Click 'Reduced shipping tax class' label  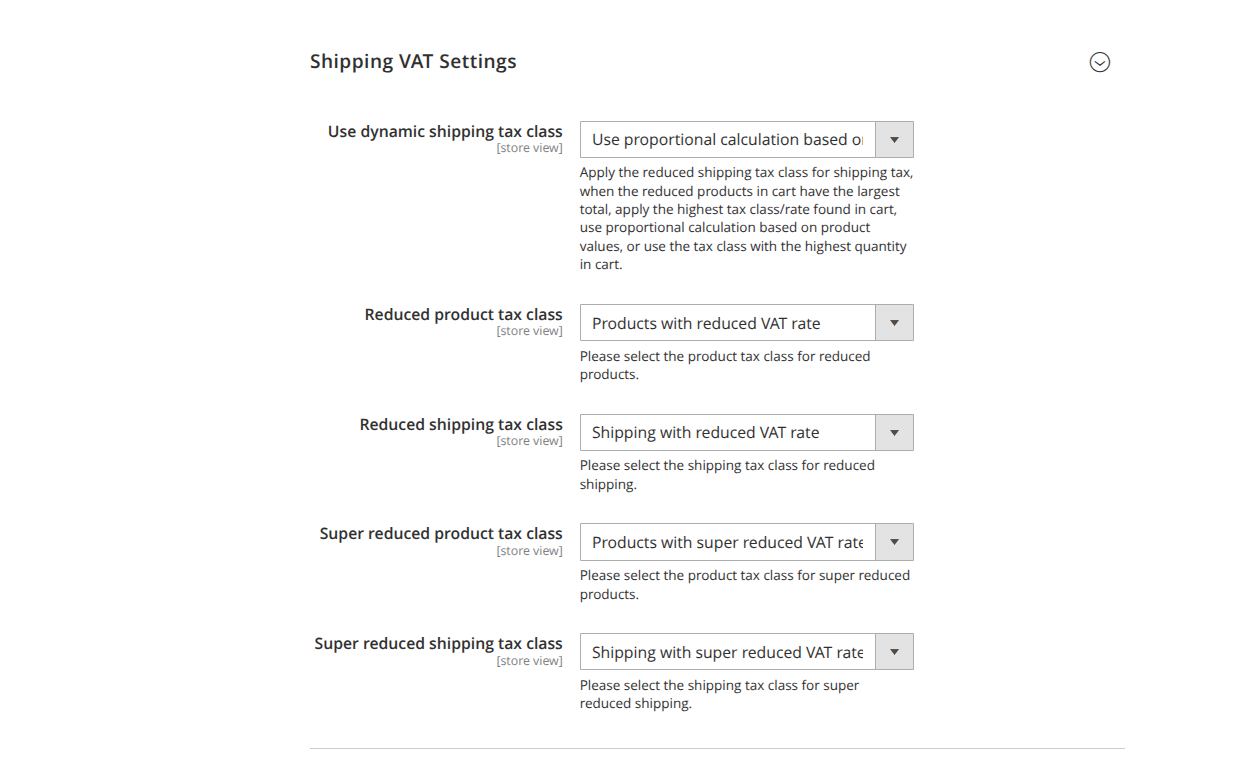click(x=461, y=425)
